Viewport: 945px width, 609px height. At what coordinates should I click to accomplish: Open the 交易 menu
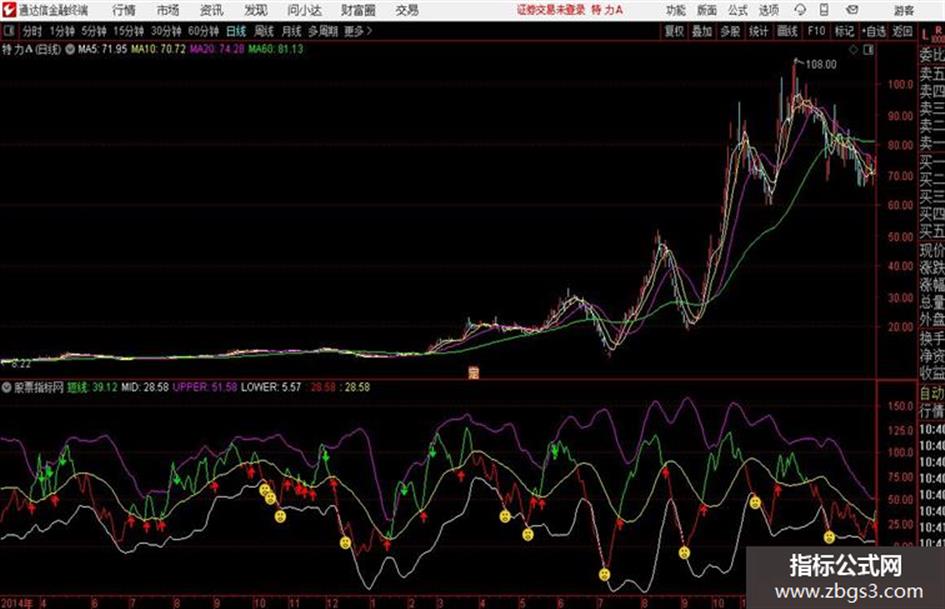click(x=407, y=10)
